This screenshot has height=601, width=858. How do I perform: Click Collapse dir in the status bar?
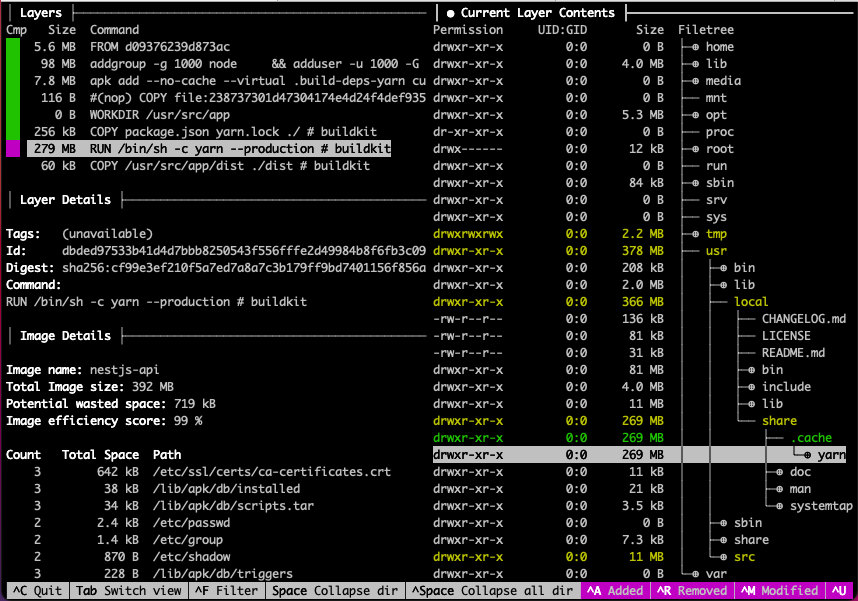(335, 591)
